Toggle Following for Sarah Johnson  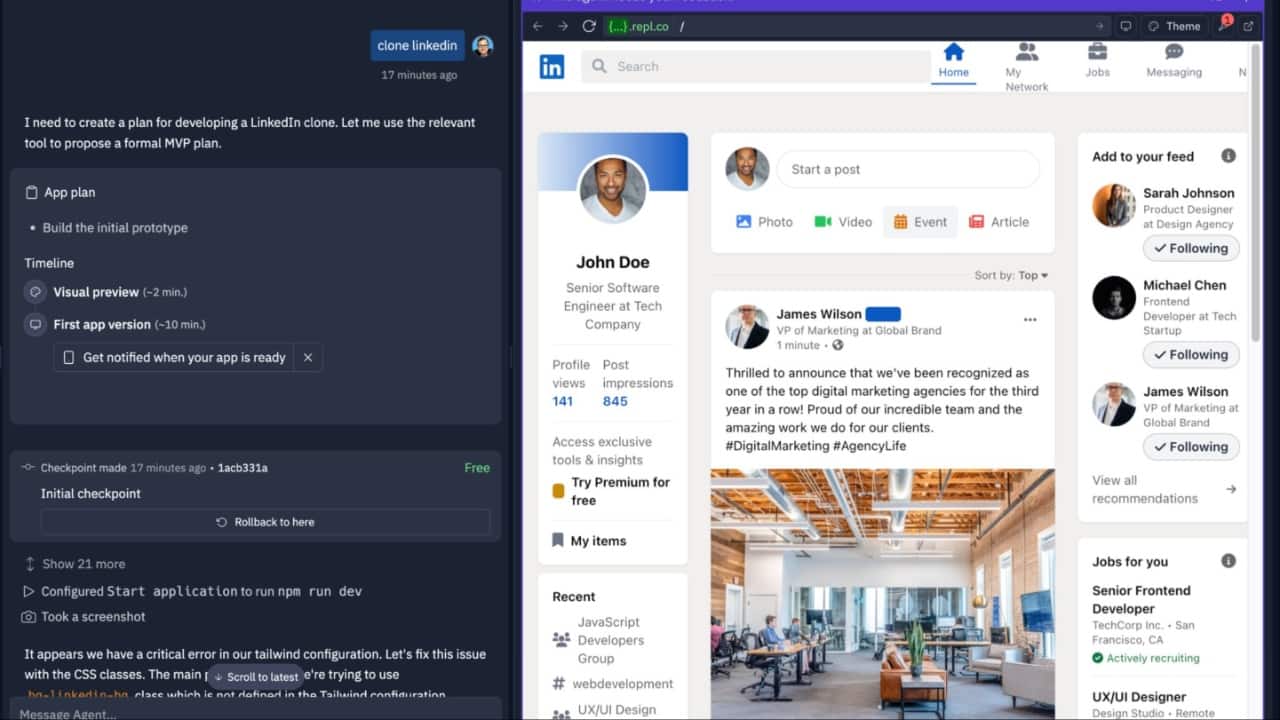tap(1191, 248)
